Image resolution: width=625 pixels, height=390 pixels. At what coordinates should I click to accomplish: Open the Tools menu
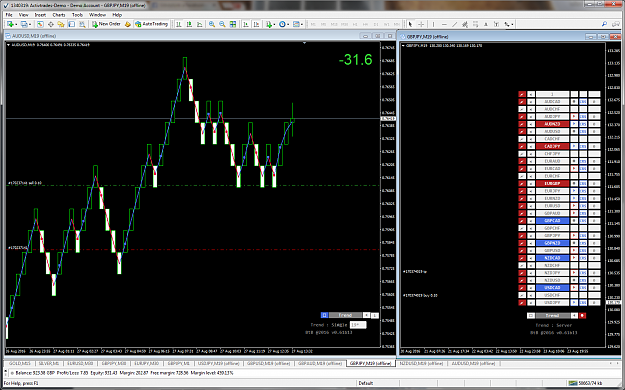77,15
